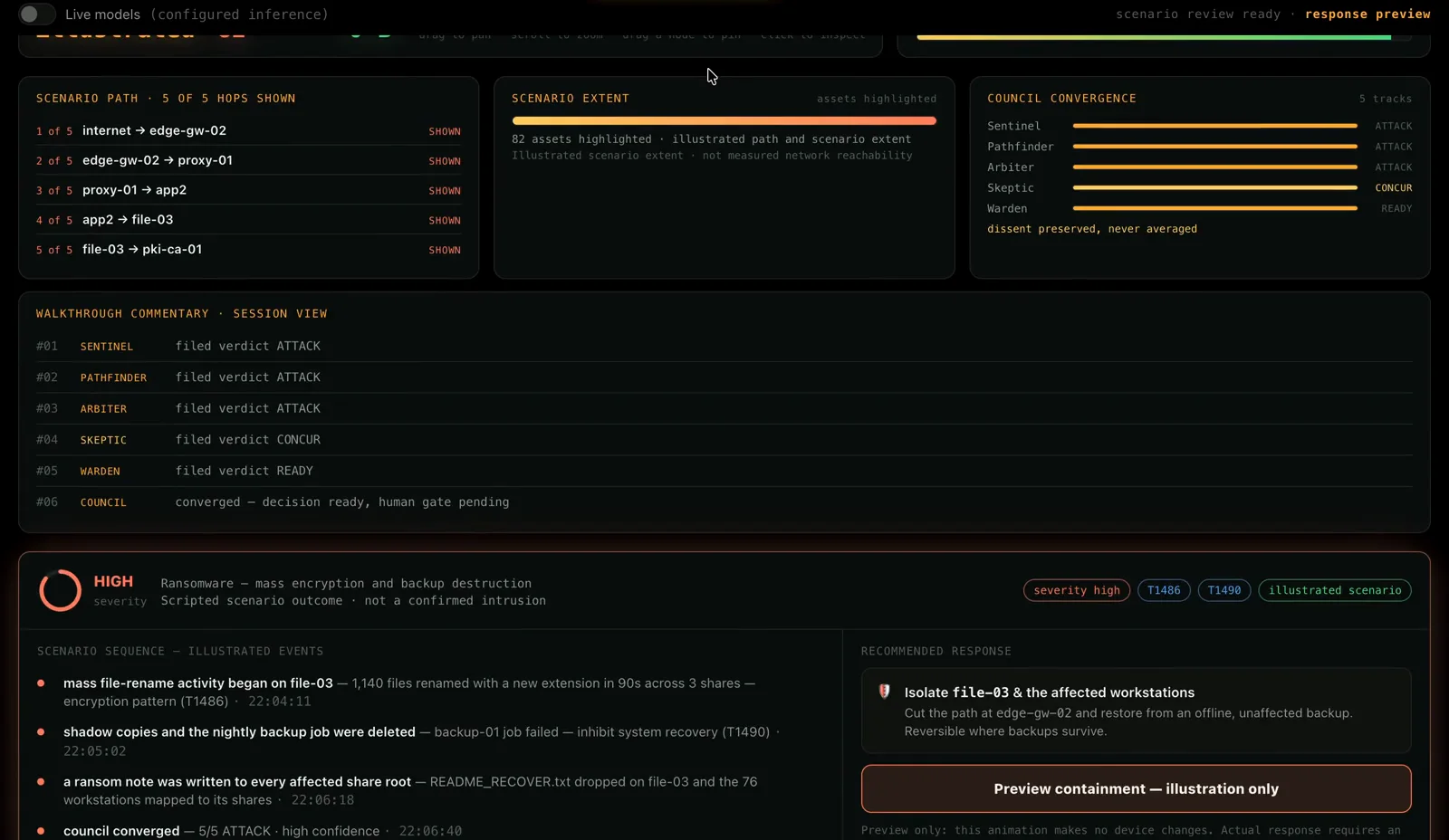Click 'scenario review ready' status text
This screenshot has height=840, width=1449.
point(1198,14)
